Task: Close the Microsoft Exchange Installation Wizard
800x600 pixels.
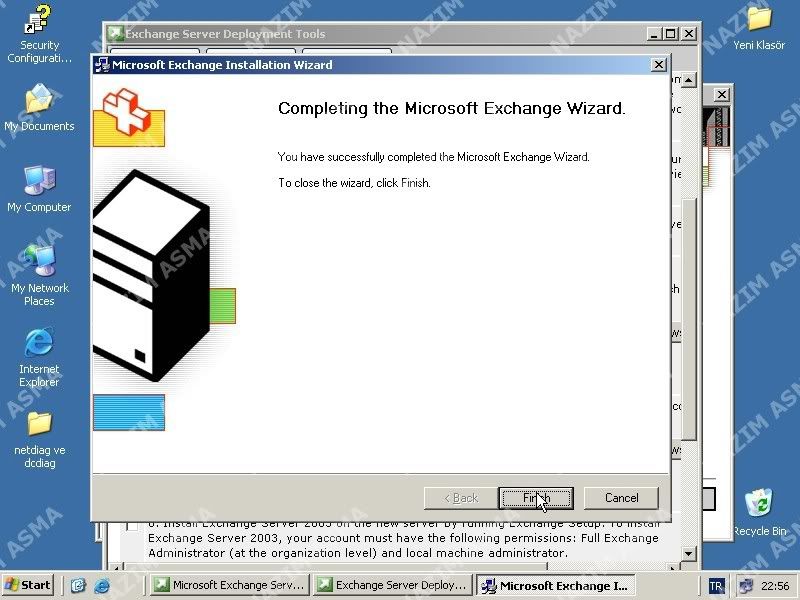Action: [x=659, y=65]
